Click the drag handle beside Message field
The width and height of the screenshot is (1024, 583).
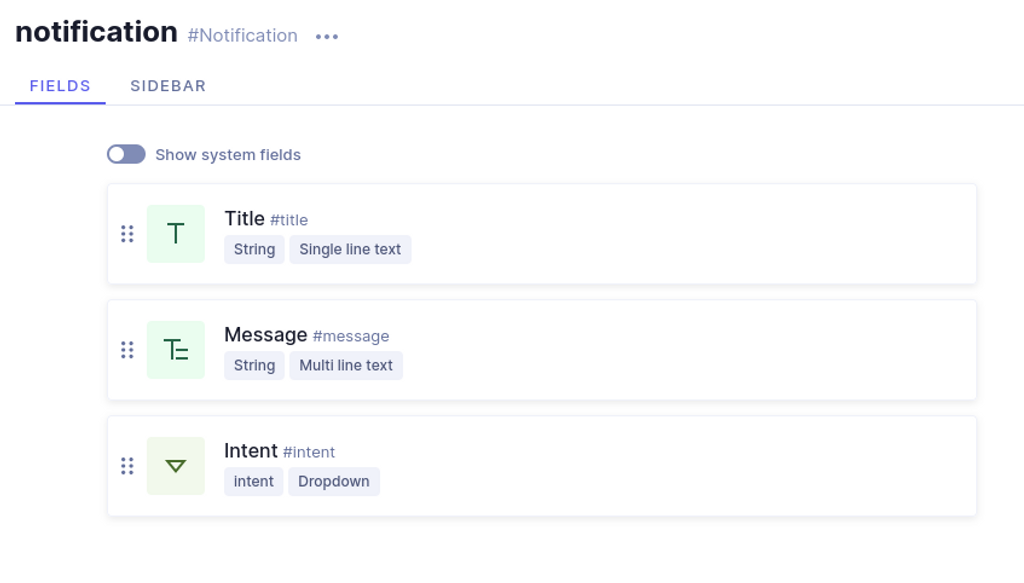click(127, 350)
